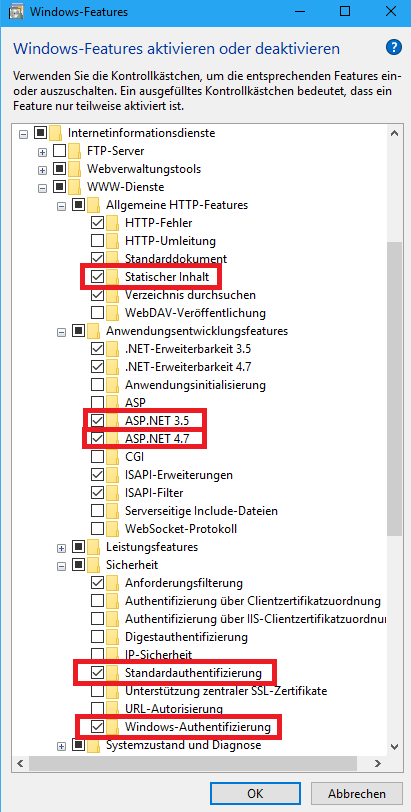Viewport: 411px width, 812px height.
Task: Expand the FTP-Server node
Action: point(42,152)
